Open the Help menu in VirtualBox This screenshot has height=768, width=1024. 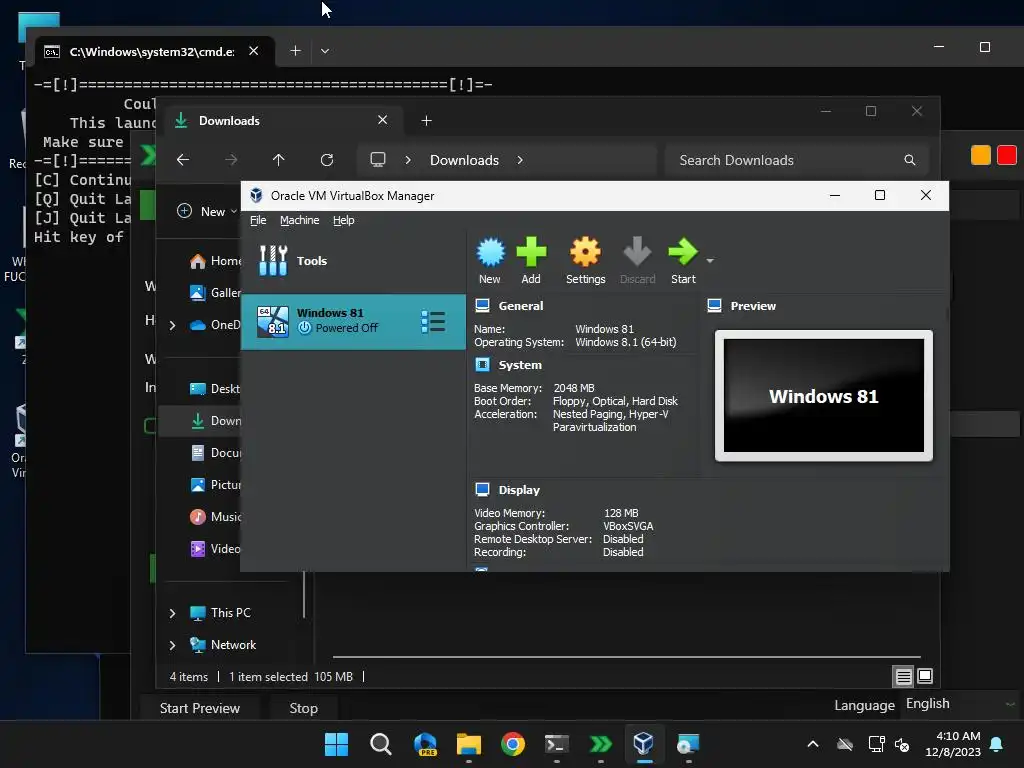click(x=344, y=220)
